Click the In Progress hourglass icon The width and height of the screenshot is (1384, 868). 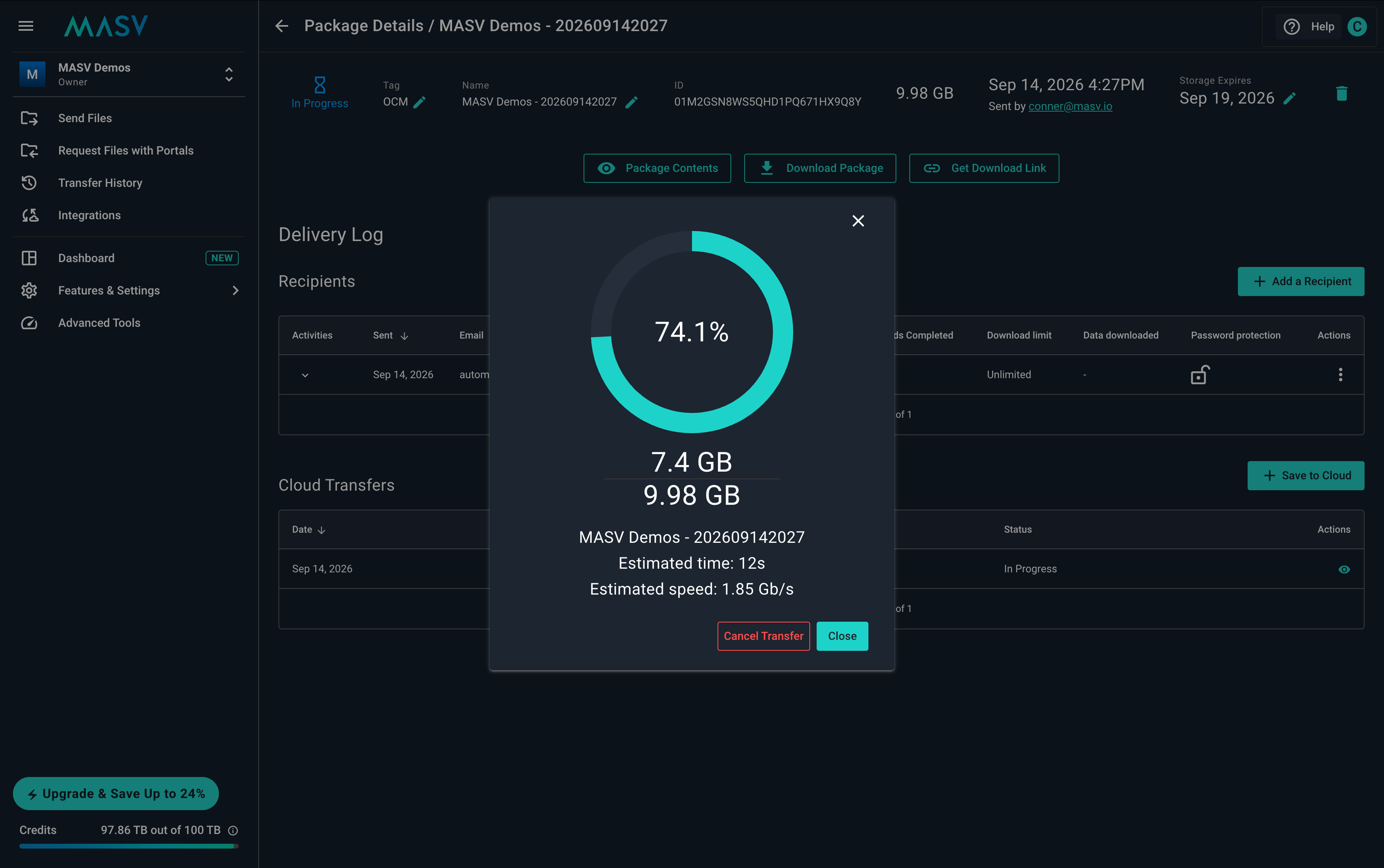320,85
